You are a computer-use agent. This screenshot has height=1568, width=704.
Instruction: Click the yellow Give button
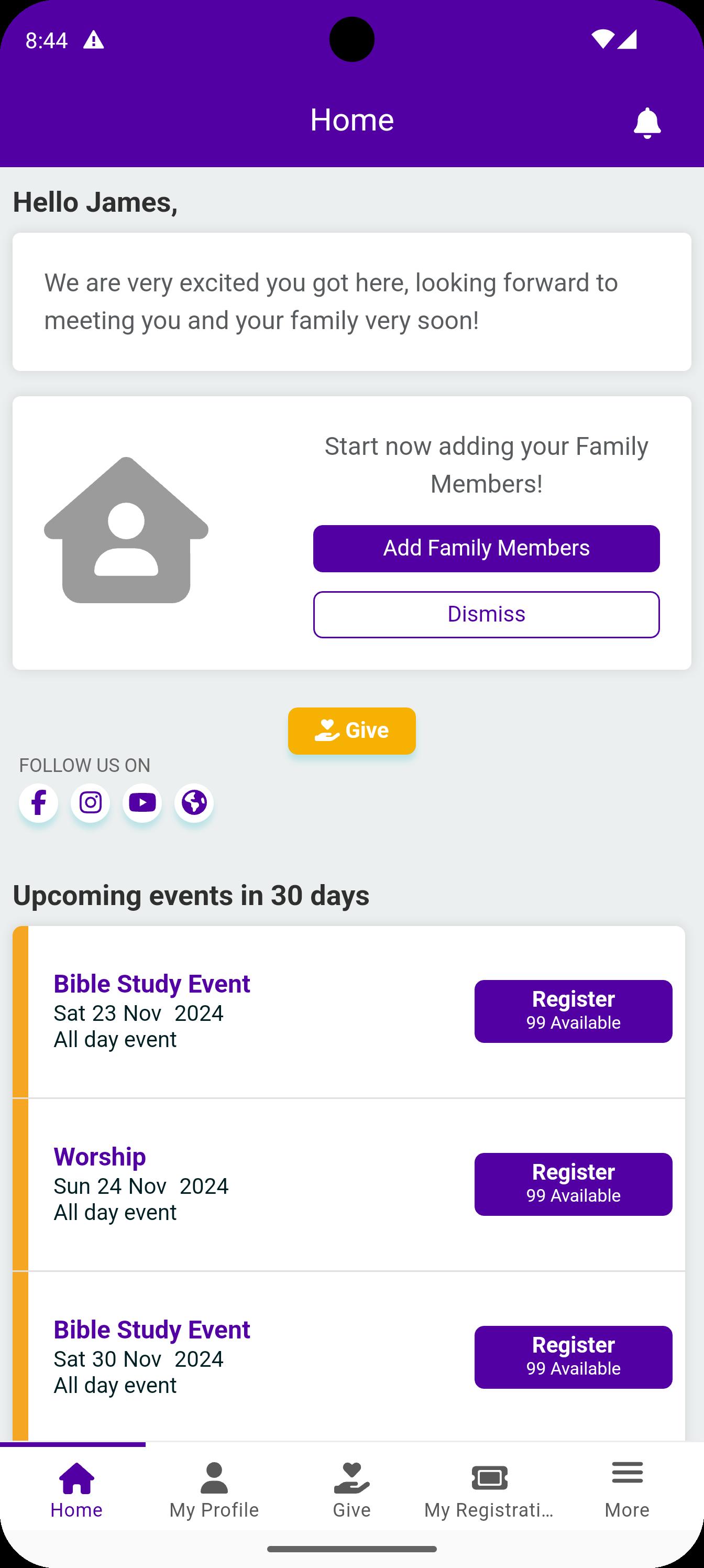tap(351, 731)
